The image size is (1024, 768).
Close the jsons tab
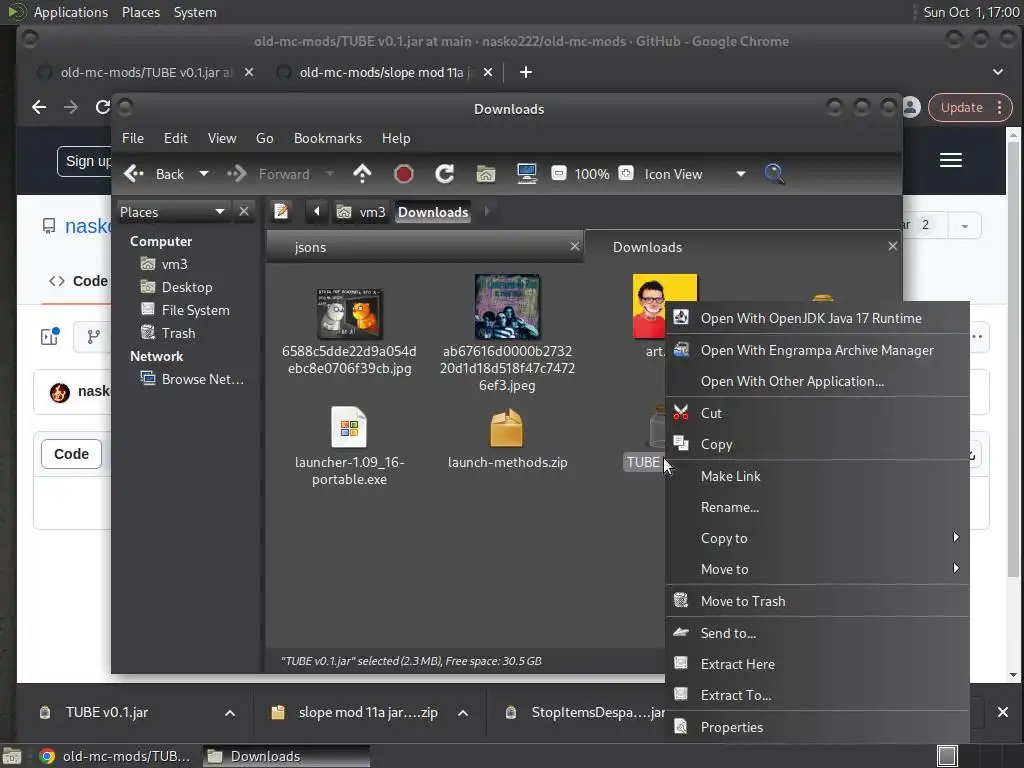point(575,246)
